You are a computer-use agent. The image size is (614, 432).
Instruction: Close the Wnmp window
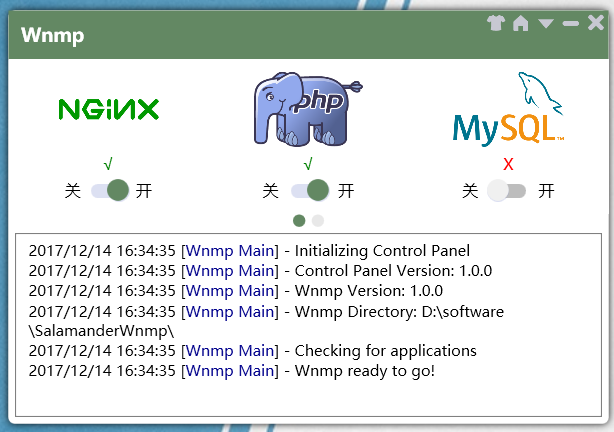[596, 23]
